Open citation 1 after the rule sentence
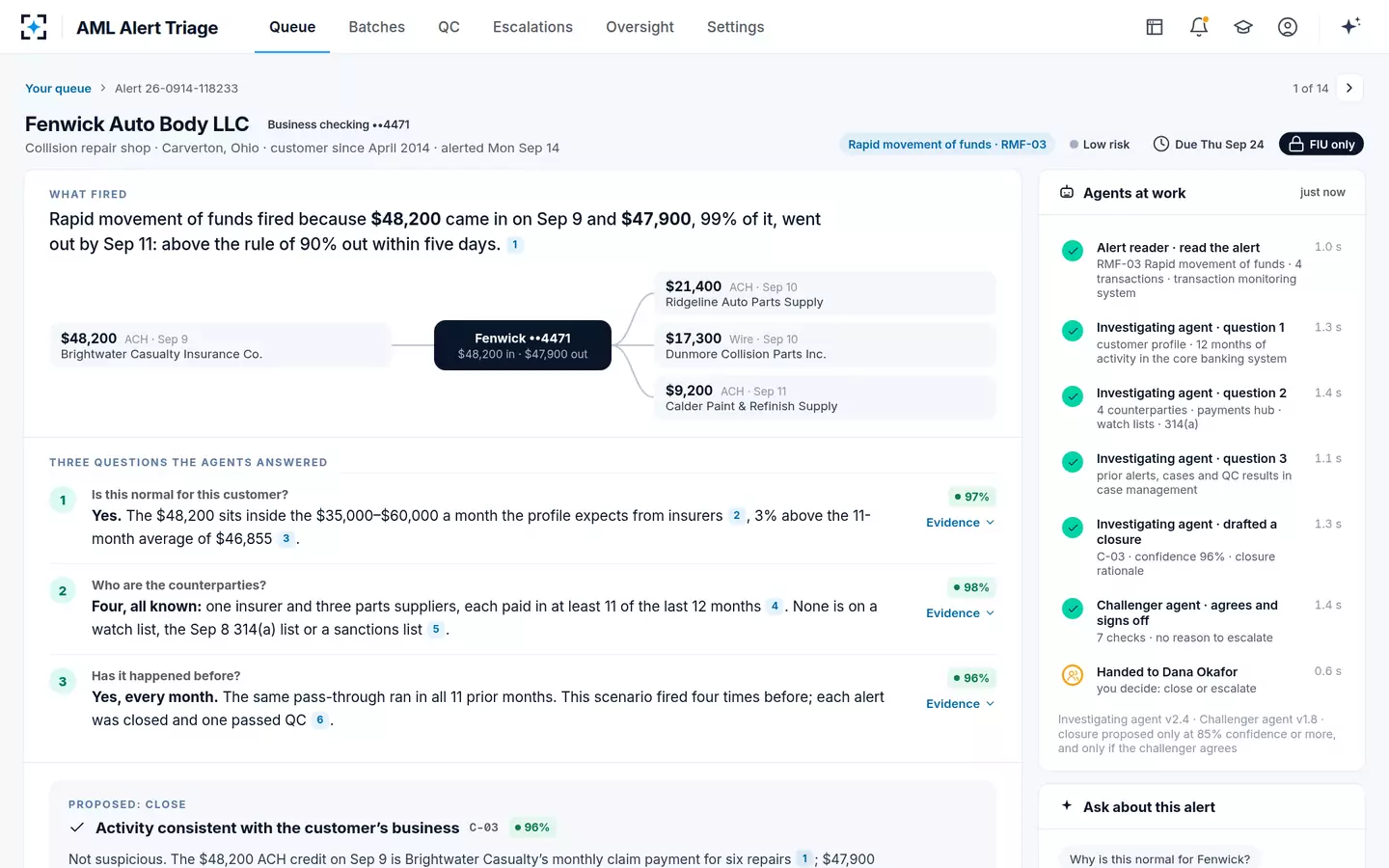1389x868 pixels. (x=515, y=245)
